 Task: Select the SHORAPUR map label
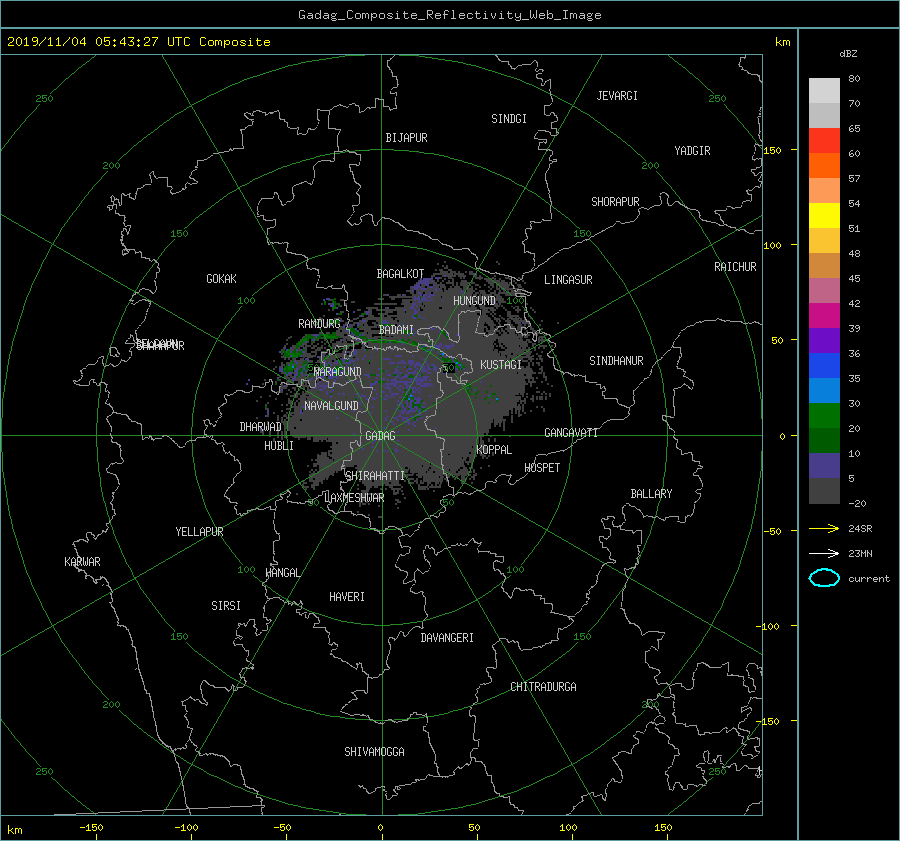tap(615, 202)
